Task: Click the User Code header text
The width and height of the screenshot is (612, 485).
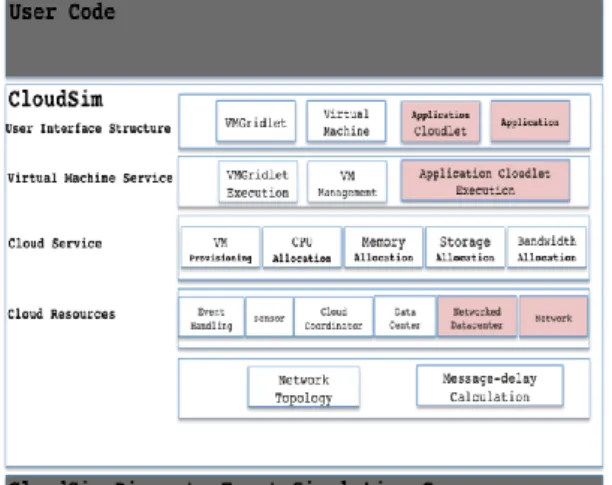Action: [62, 12]
